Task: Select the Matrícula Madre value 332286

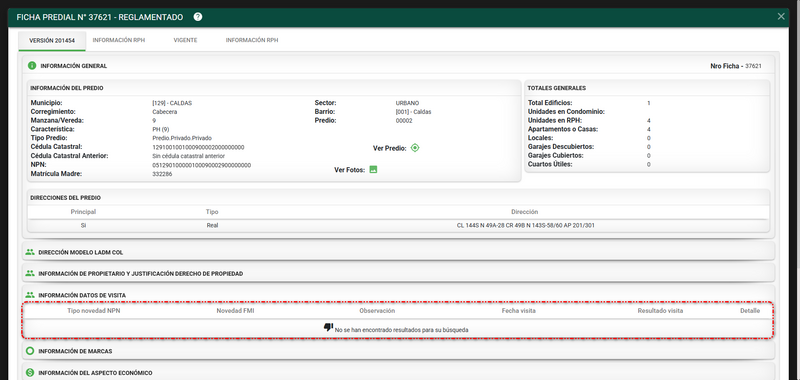Action: pyautogui.click(x=162, y=174)
